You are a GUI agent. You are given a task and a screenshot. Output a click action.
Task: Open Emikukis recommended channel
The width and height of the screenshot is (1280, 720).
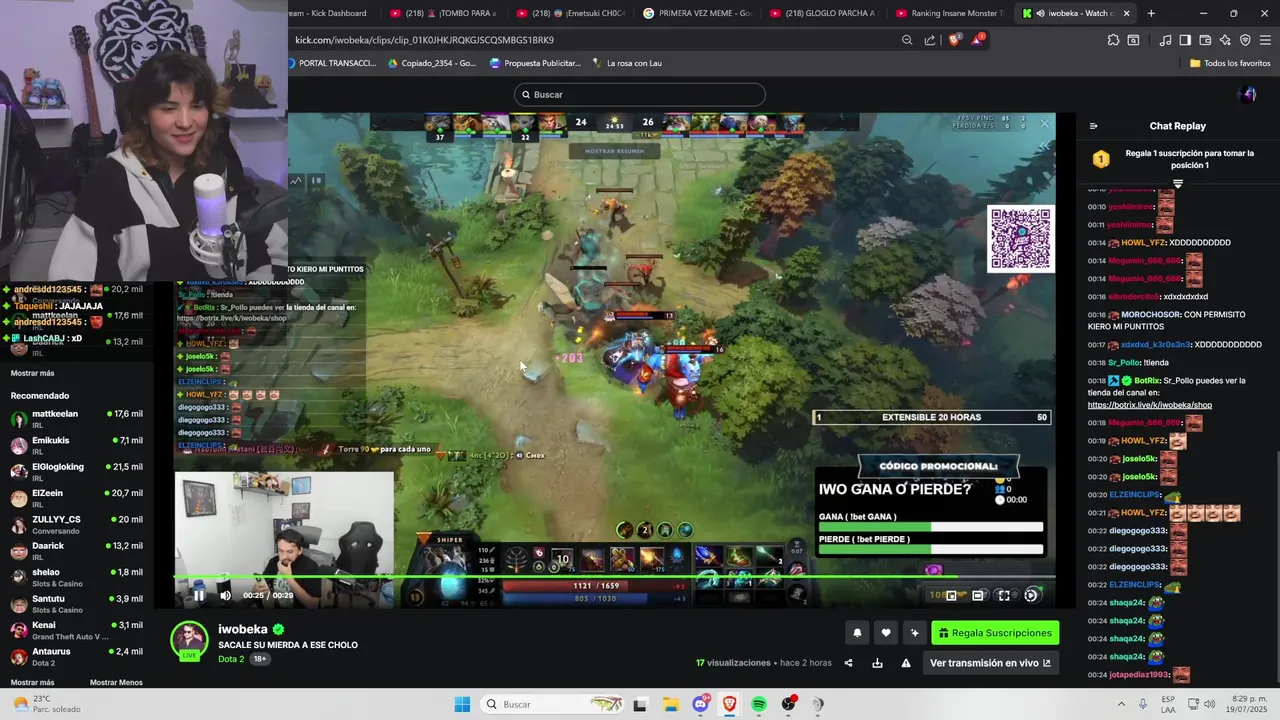click(77, 445)
